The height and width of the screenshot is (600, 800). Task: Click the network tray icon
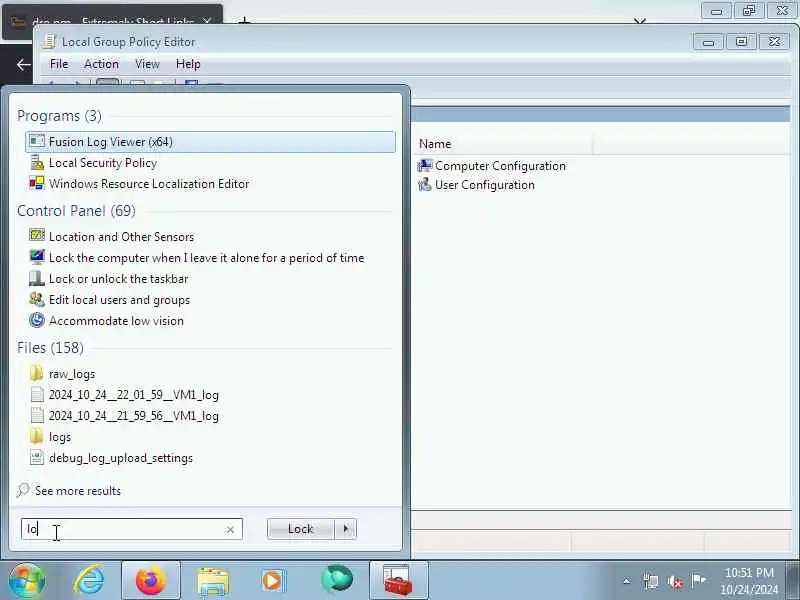(651, 581)
